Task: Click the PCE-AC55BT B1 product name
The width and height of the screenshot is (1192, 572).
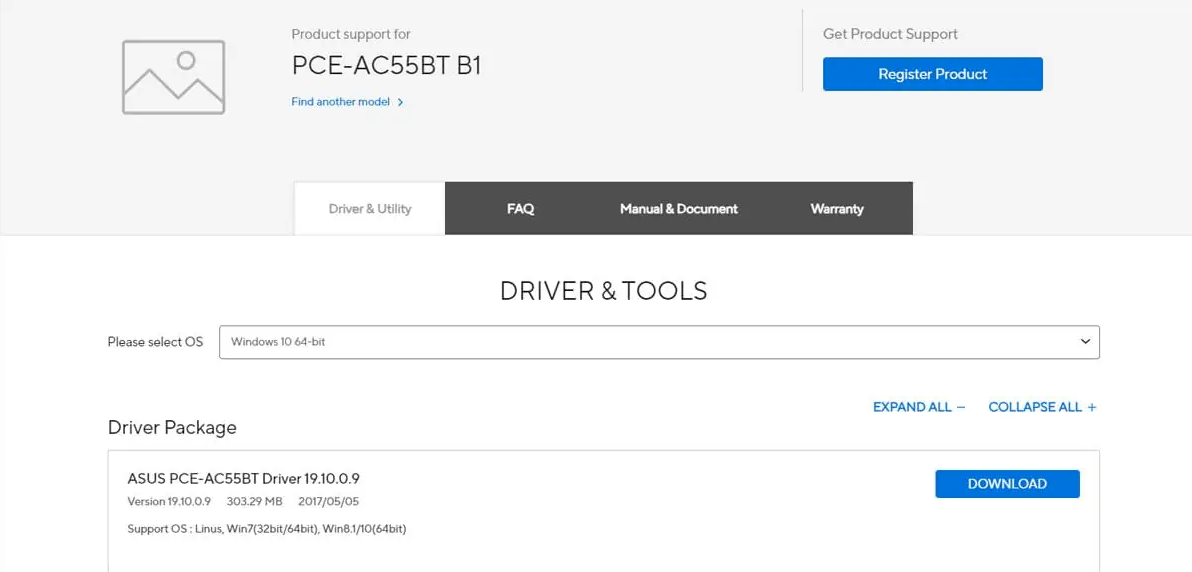Action: (x=386, y=66)
